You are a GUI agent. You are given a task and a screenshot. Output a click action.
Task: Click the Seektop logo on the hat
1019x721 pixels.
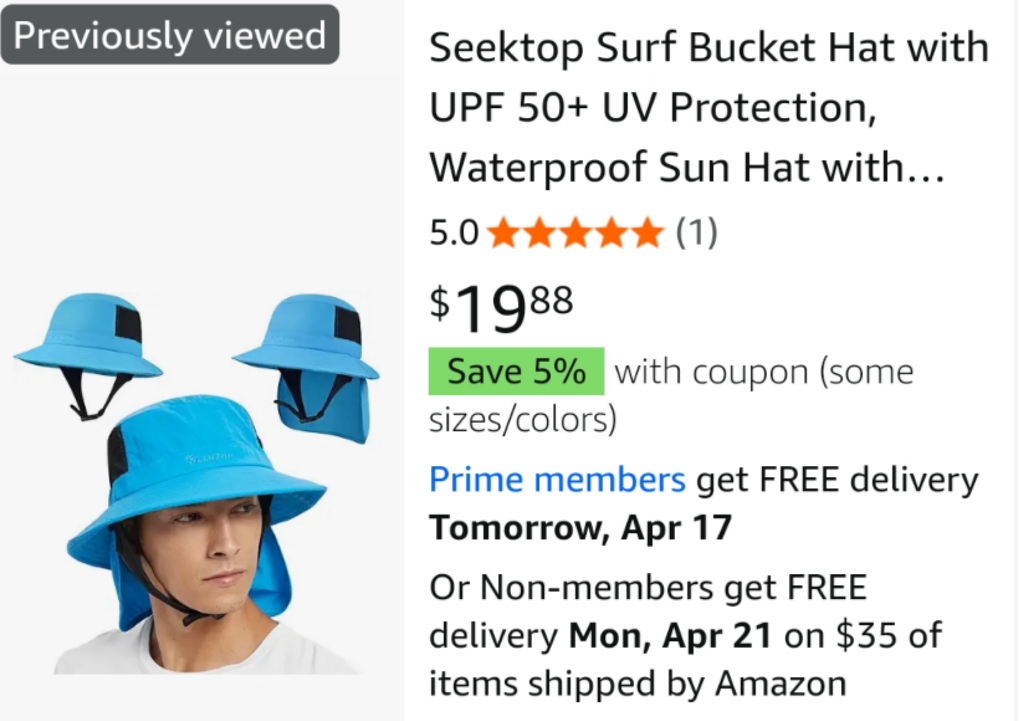click(212, 458)
